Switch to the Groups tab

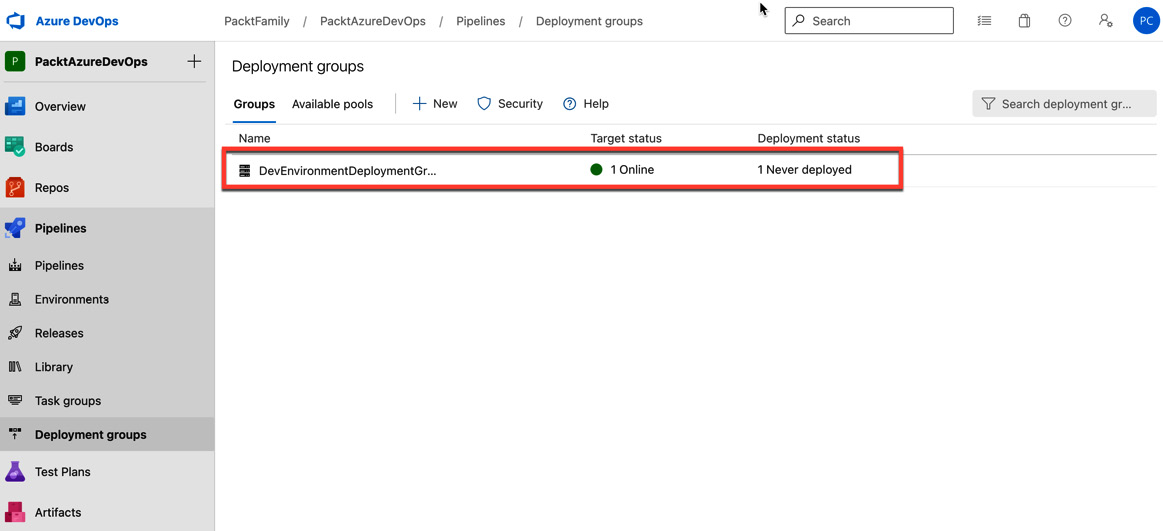click(254, 104)
